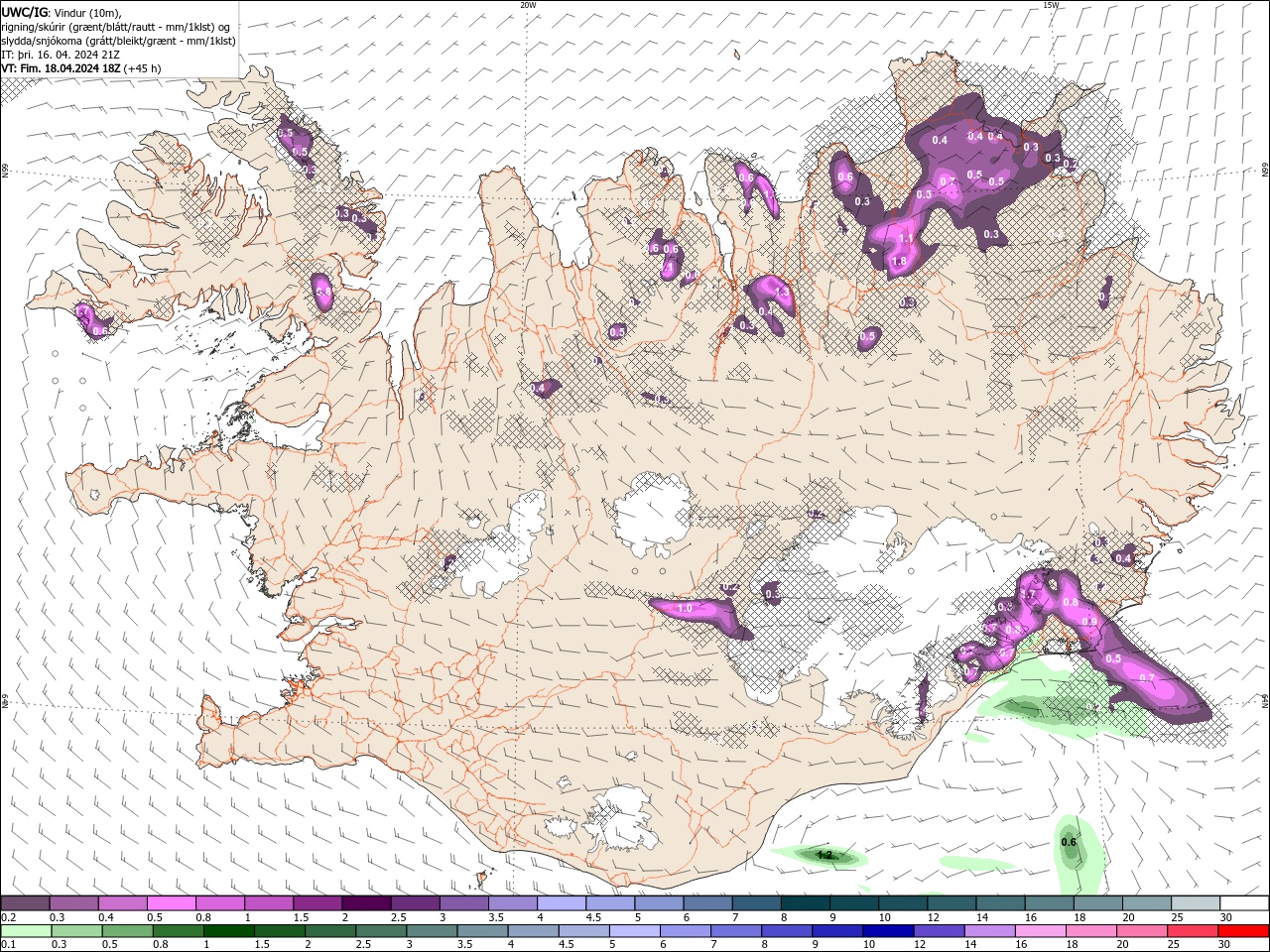Click the '1.7' value in southeast snow band
The image size is (1270, 952).
click(x=1028, y=595)
